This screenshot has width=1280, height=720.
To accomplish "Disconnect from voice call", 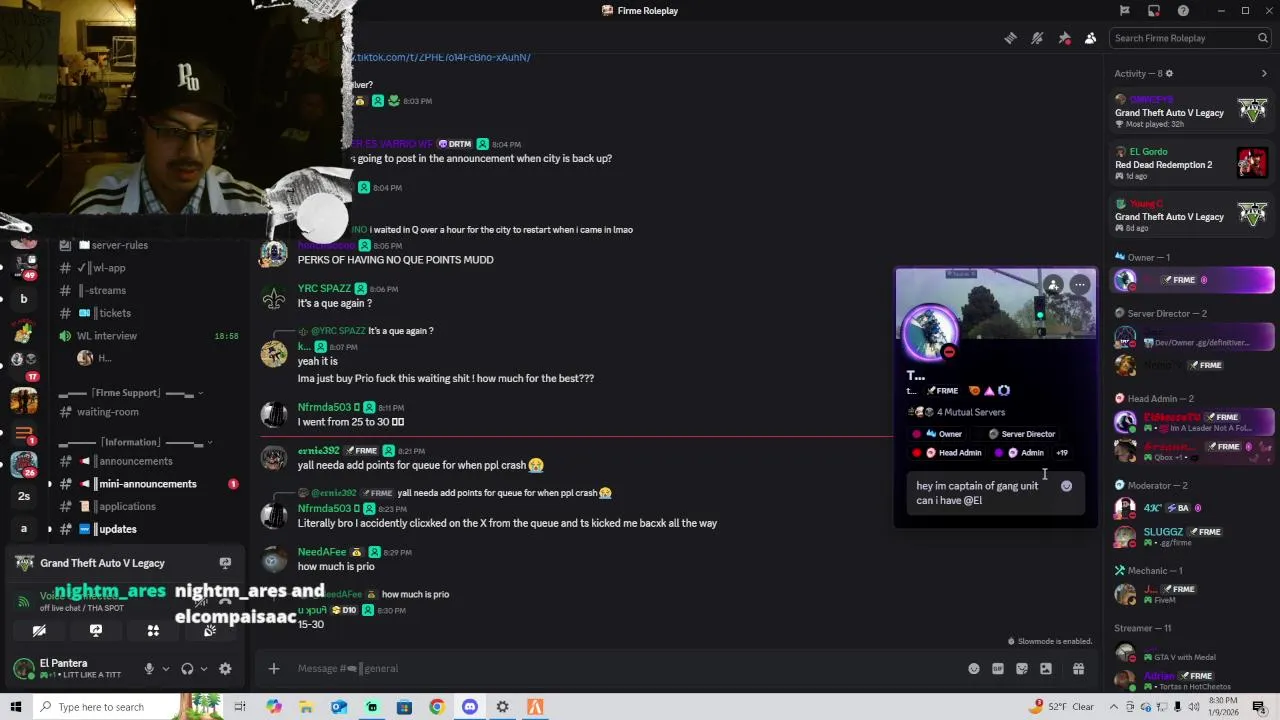I will coord(226,600).
